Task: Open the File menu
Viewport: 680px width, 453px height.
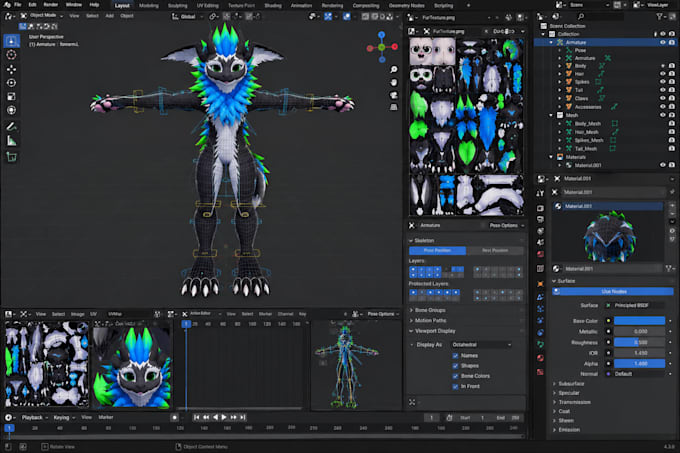Action: [18, 5]
